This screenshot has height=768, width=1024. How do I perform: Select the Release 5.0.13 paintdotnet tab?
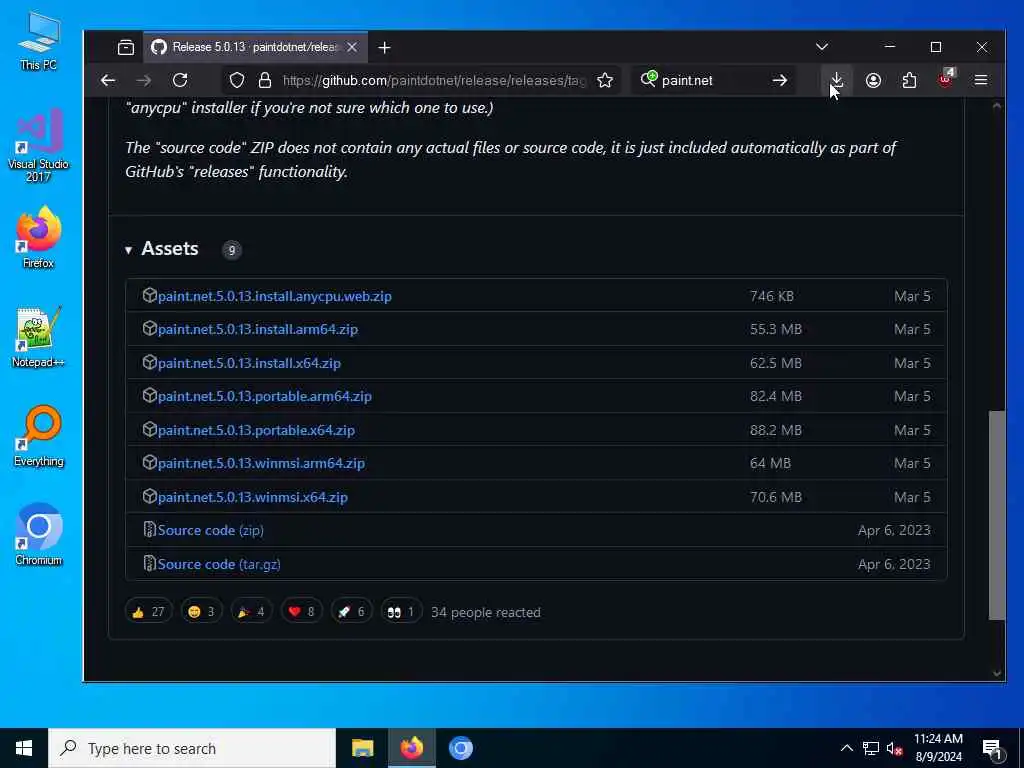pyautogui.click(x=255, y=47)
